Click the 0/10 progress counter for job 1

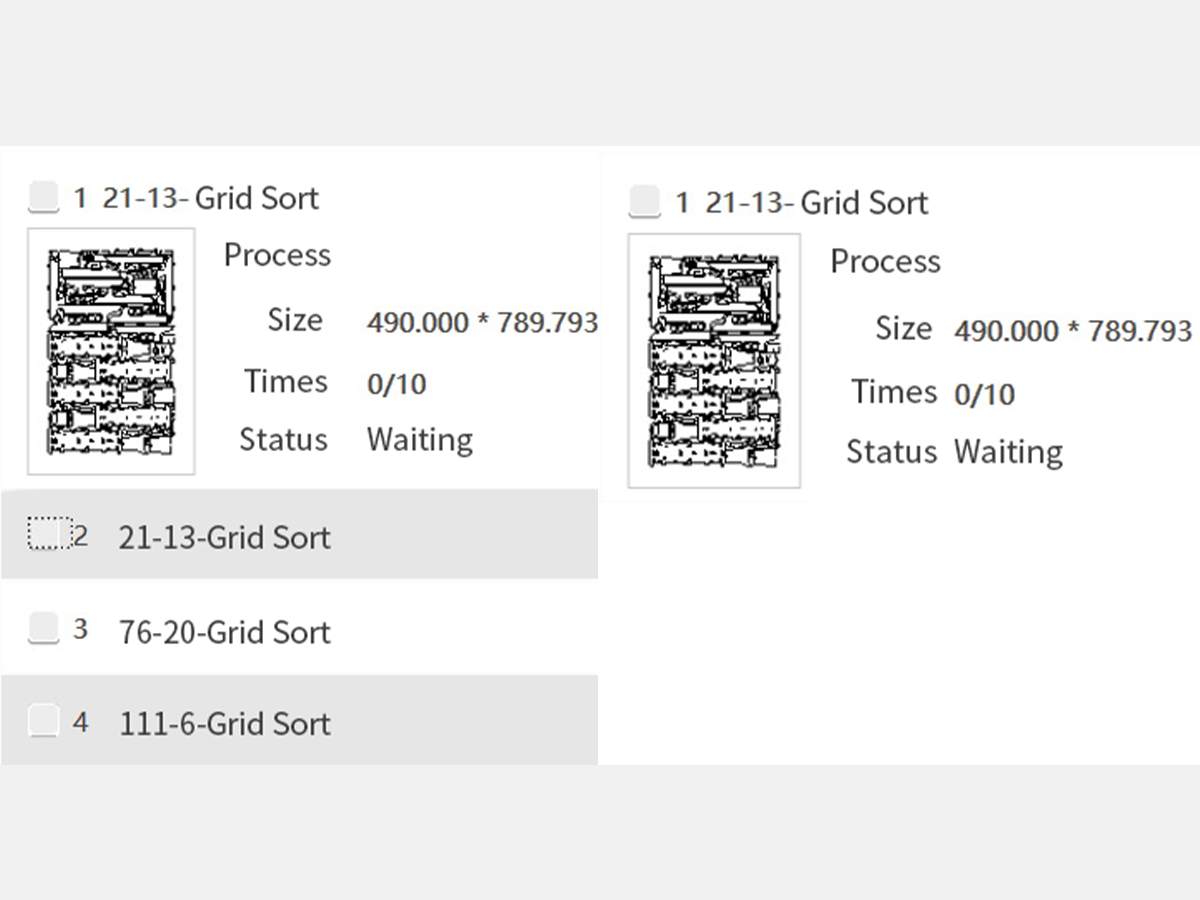click(397, 382)
